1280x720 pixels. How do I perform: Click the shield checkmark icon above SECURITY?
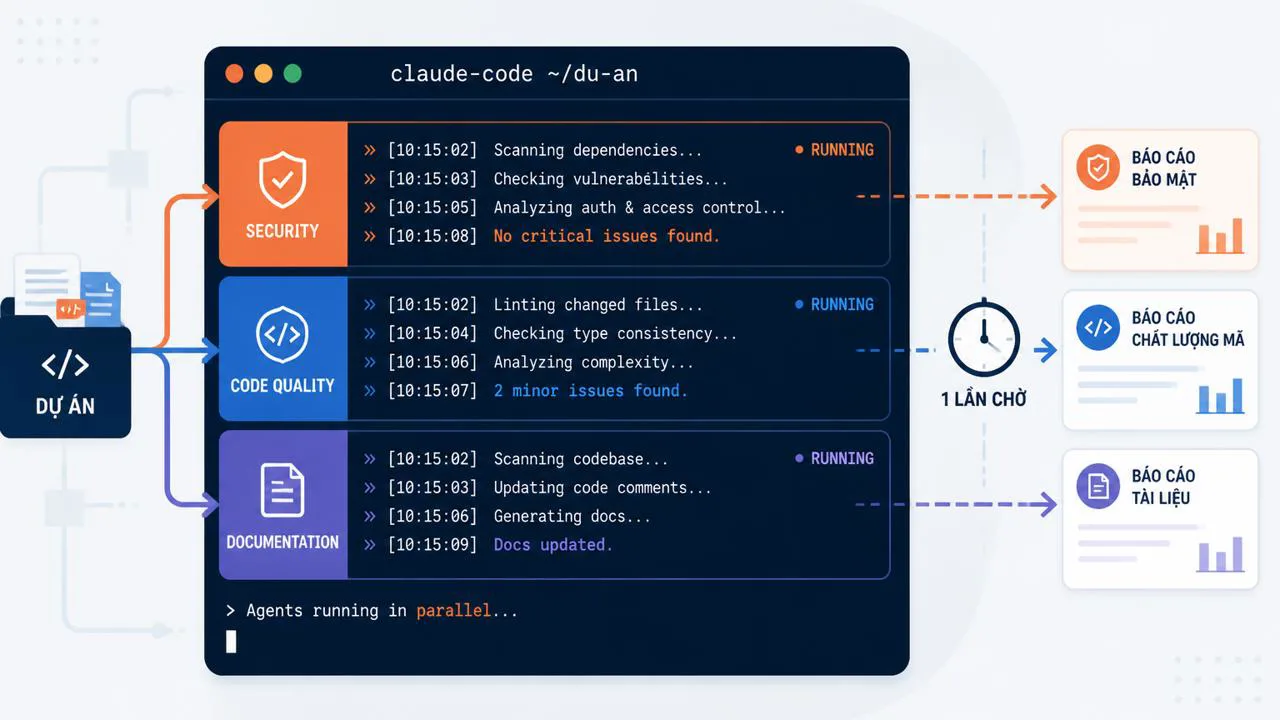pos(282,179)
